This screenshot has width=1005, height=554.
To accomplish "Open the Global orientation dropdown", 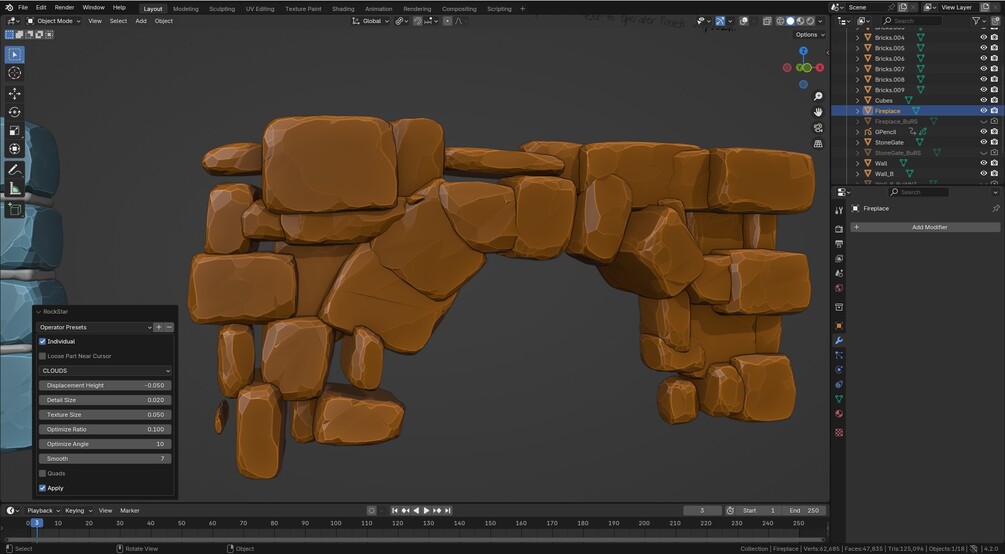I will [372, 21].
